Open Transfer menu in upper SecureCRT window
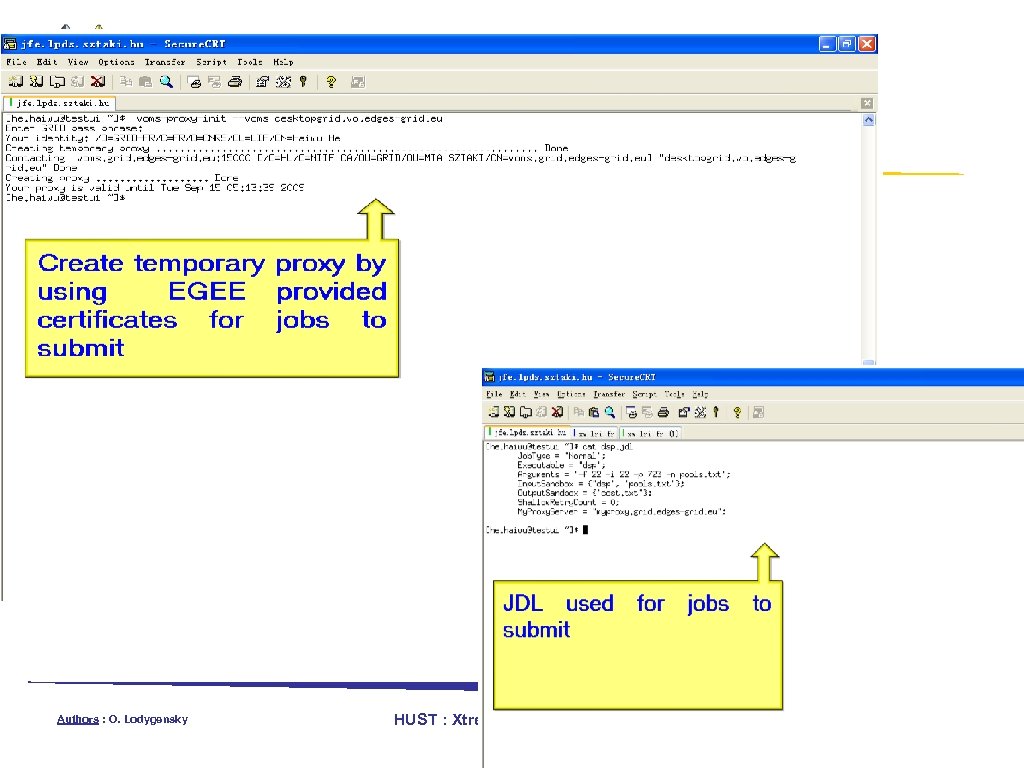 pyautogui.click(x=165, y=62)
